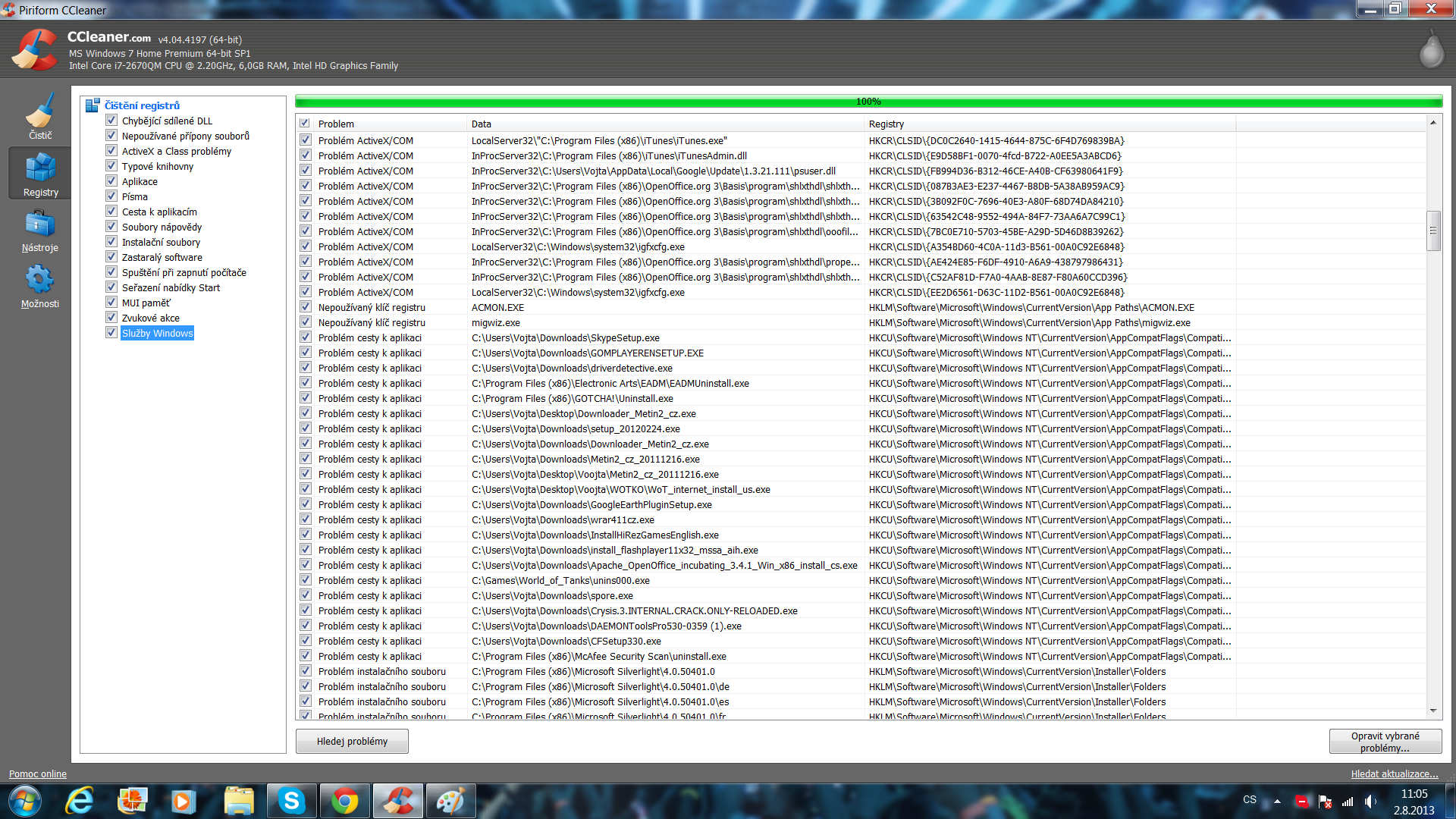This screenshot has width=1456, height=819.
Task: Open the Windows Start button
Action: (24, 801)
